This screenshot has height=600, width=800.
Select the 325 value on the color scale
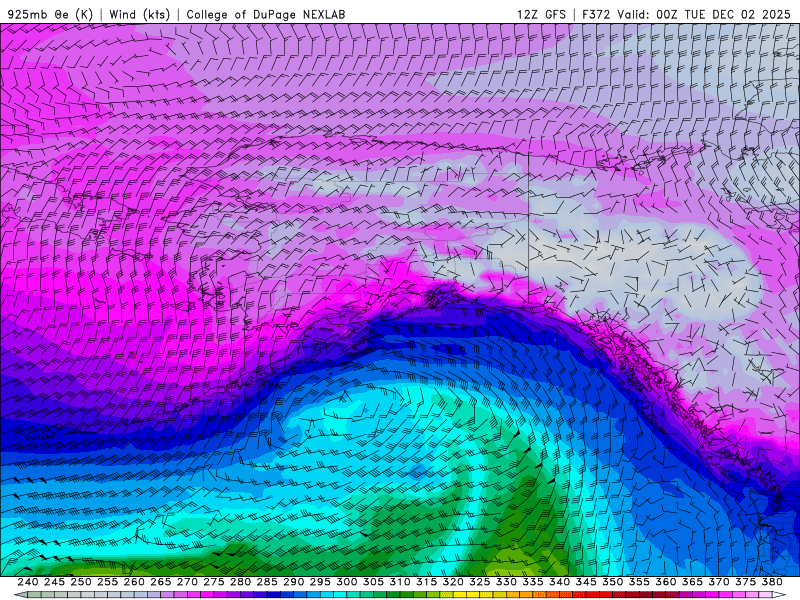pyautogui.click(x=479, y=582)
